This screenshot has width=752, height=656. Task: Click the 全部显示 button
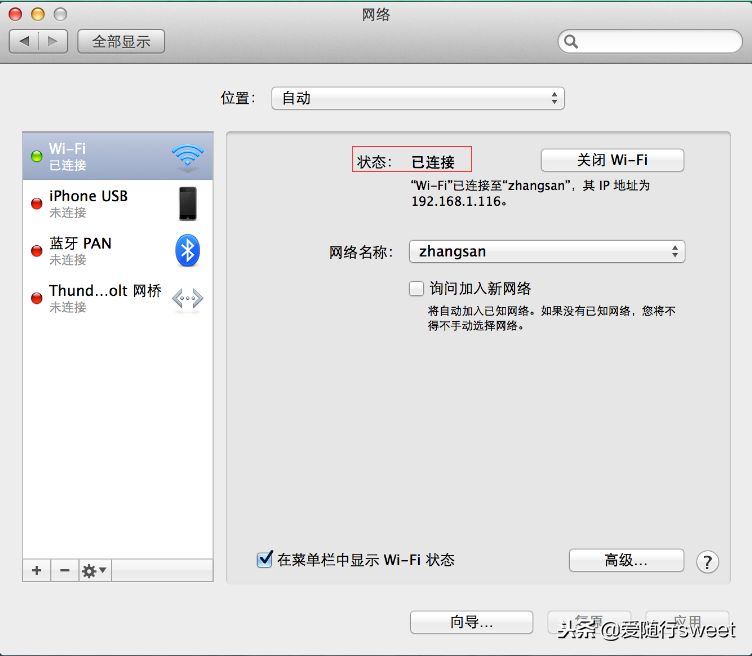pyautogui.click(x=121, y=41)
